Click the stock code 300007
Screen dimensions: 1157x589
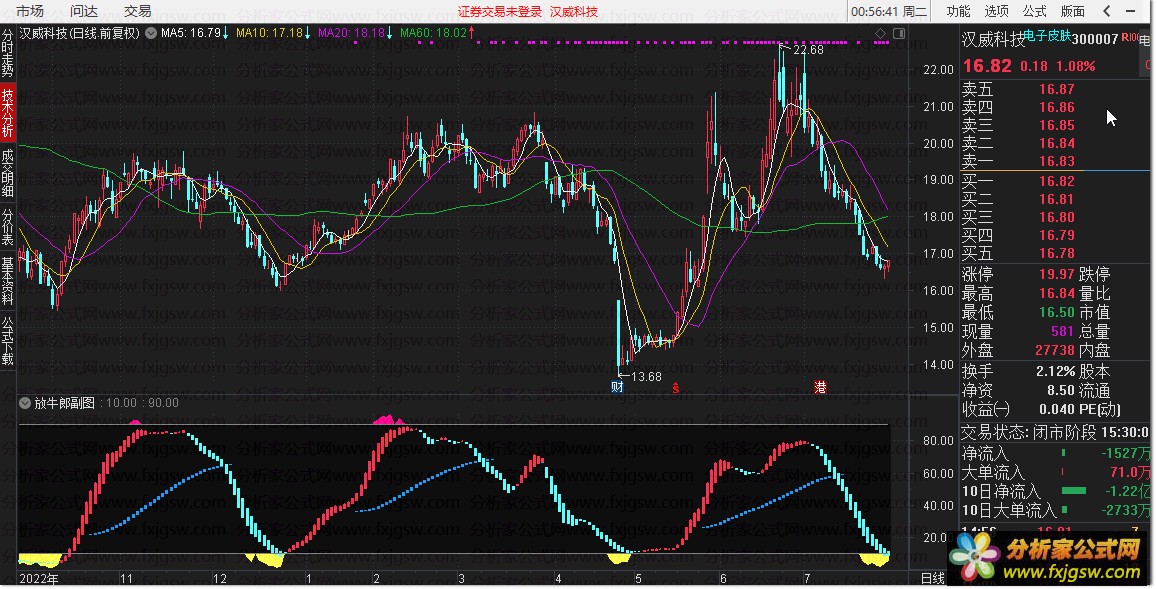click(1095, 39)
